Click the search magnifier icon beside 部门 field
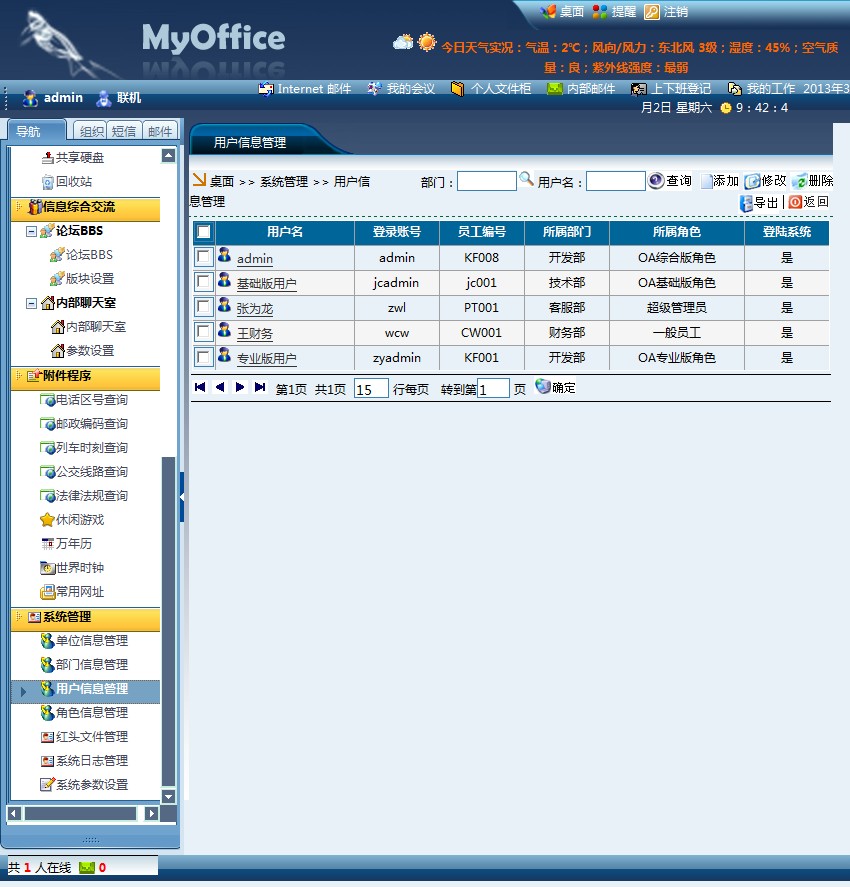The image size is (850, 887). [526, 180]
